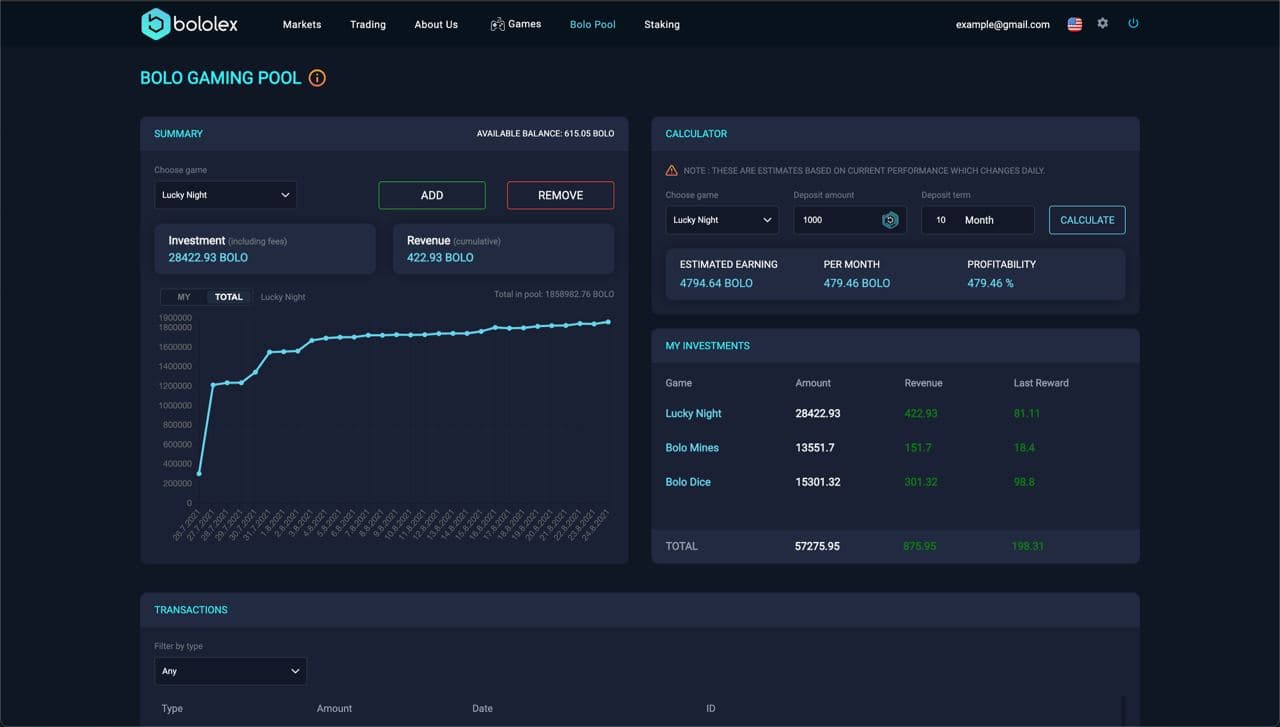This screenshot has width=1280, height=727.
Task: Click the first chart data point at 26.7.2021
Action: point(199,473)
